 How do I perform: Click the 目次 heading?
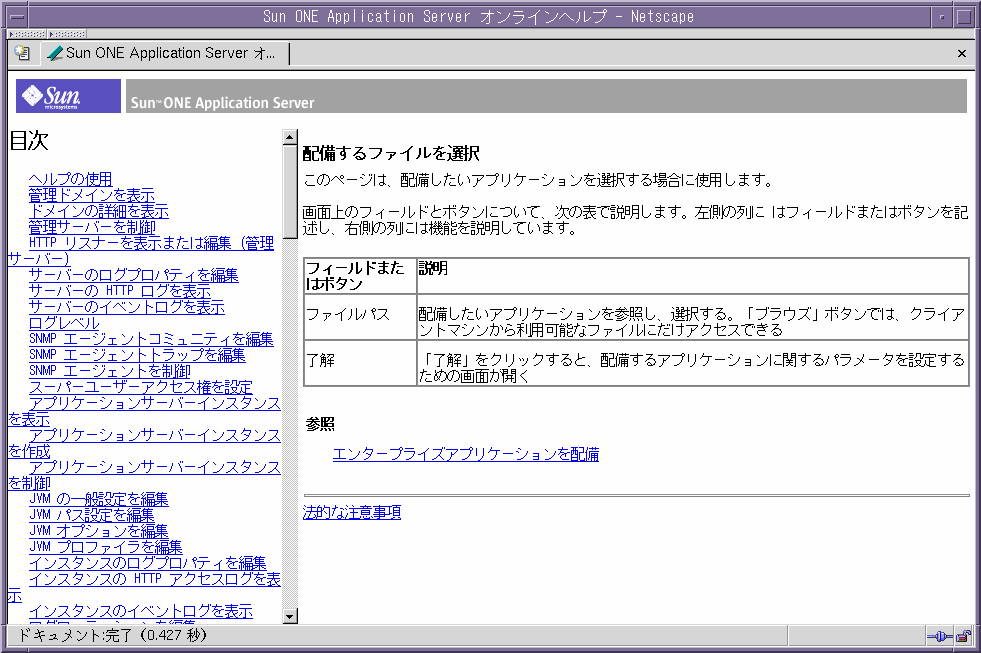29,141
